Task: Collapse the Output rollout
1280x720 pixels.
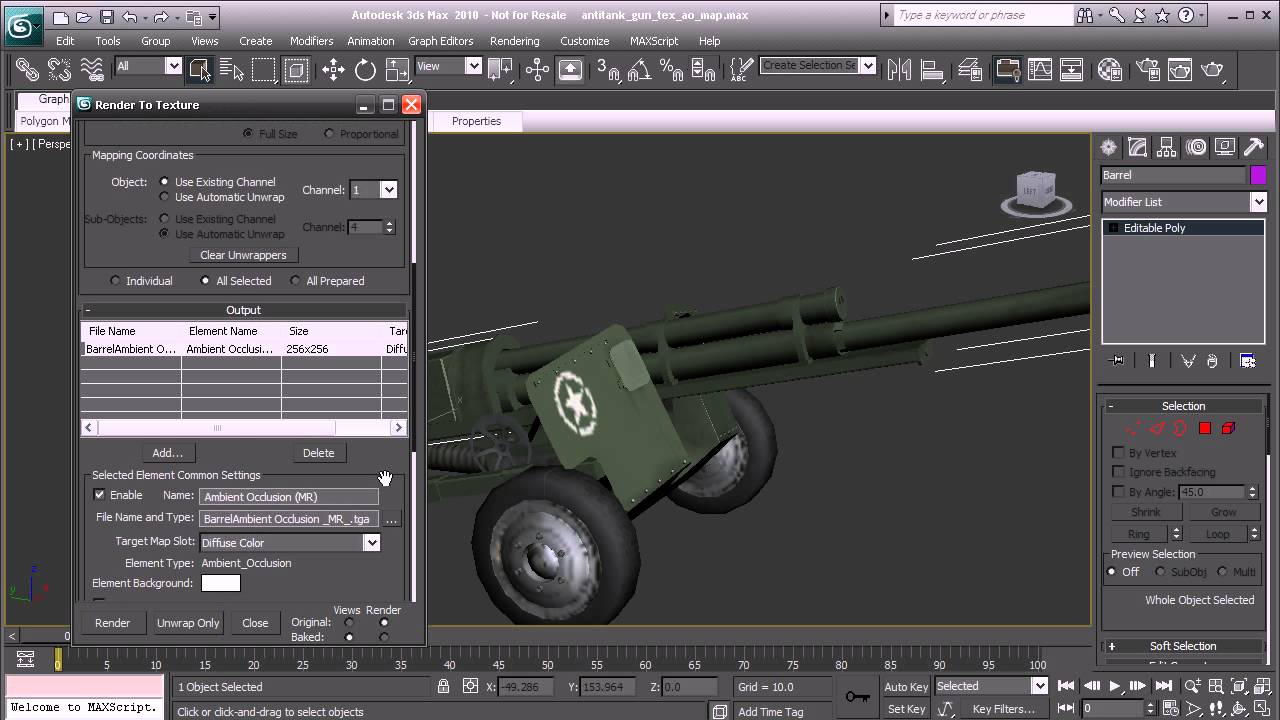Action: (243, 310)
